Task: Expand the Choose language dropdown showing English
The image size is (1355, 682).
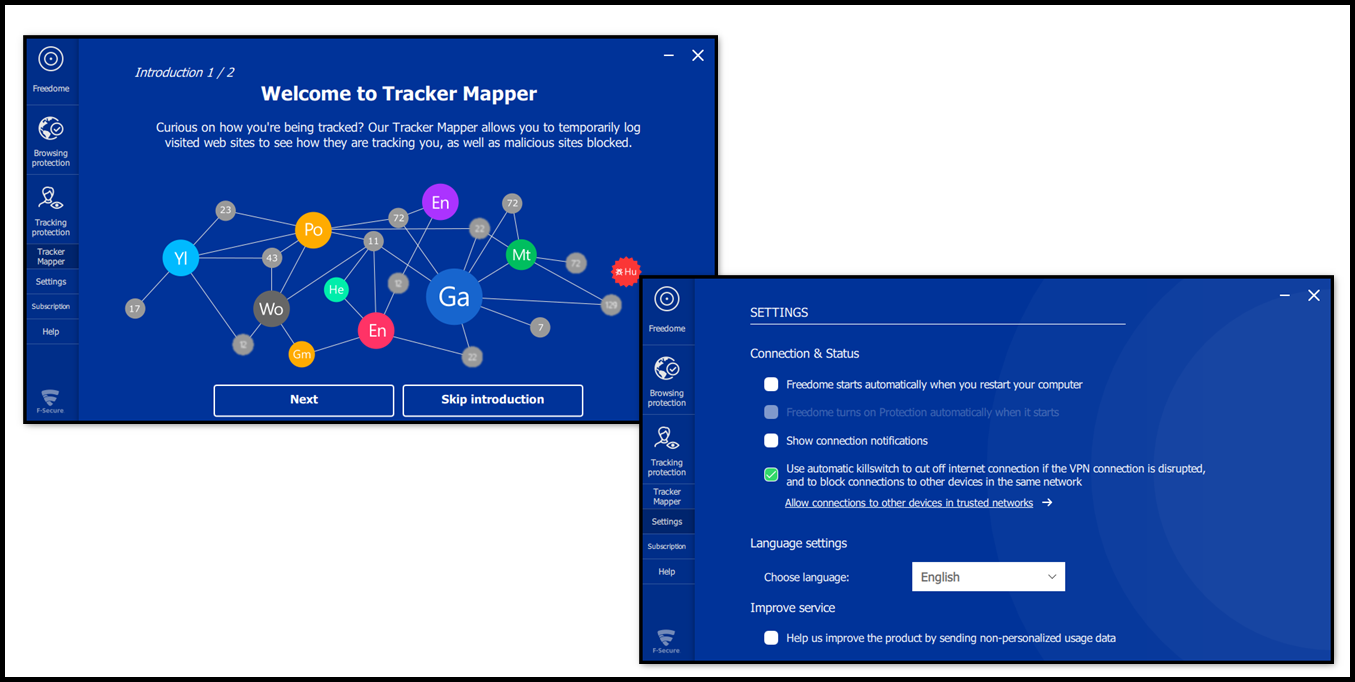Action: point(988,577)
